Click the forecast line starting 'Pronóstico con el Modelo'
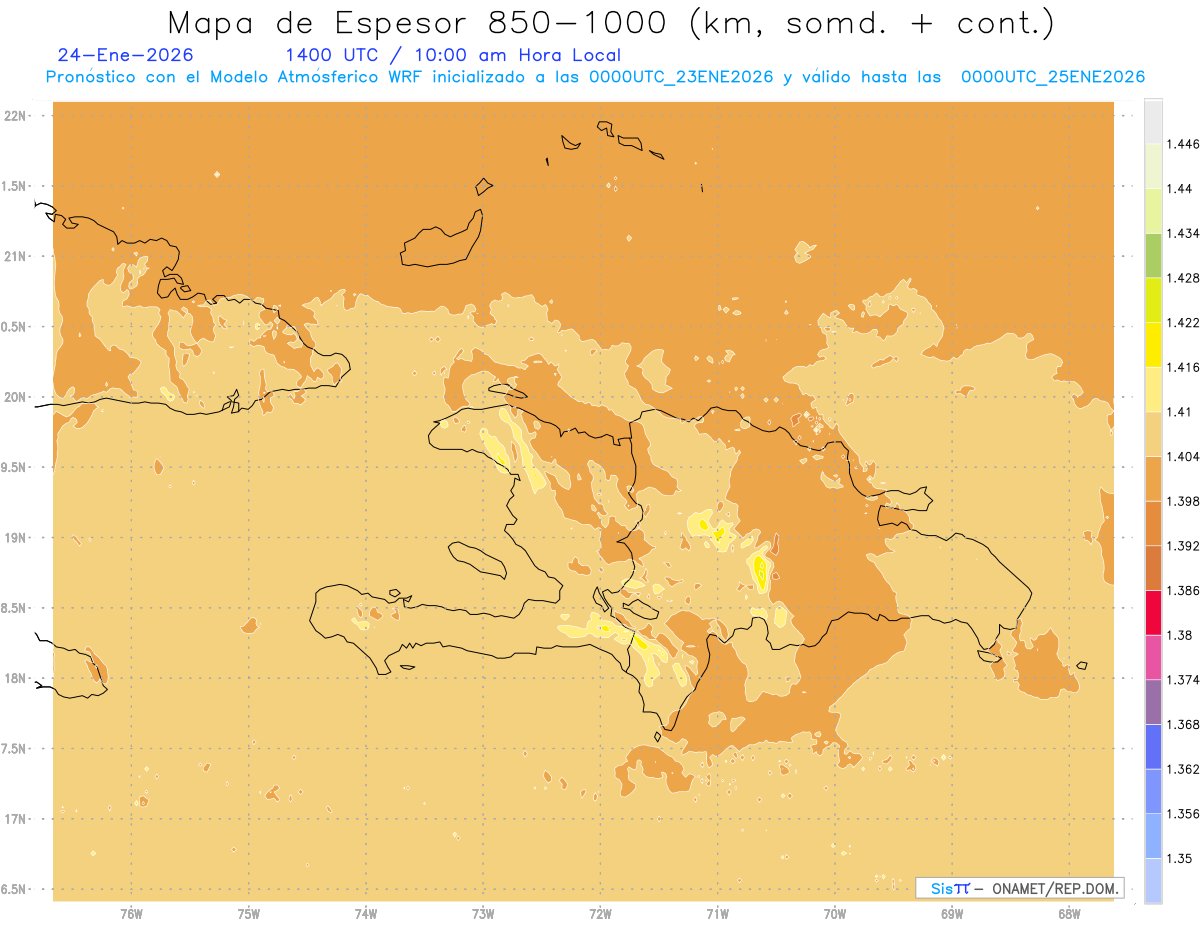The width and height of the screenshot is (1200, 927). point(595,77)
